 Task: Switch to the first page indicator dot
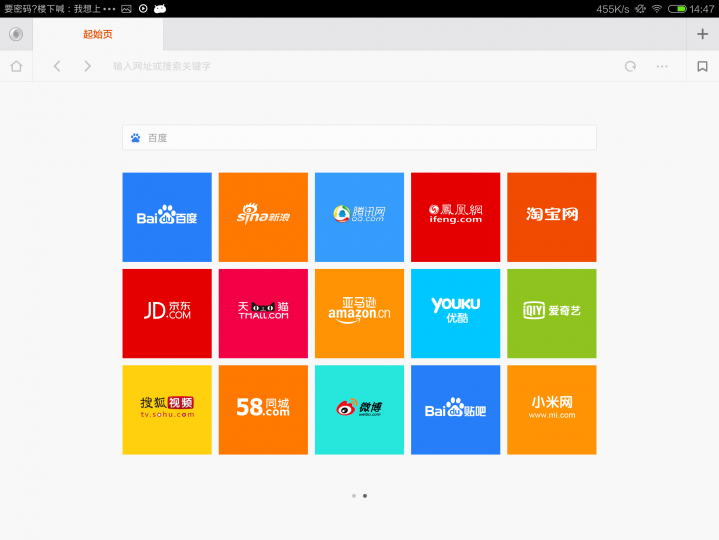[354, 496]
